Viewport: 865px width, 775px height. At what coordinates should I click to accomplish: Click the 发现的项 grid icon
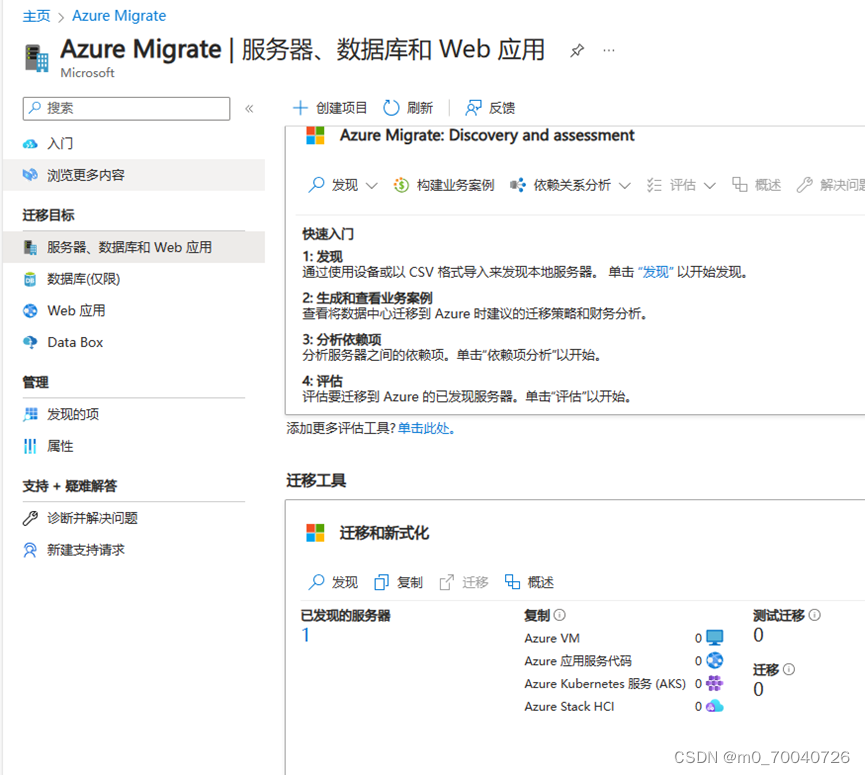tap(30, 414)
